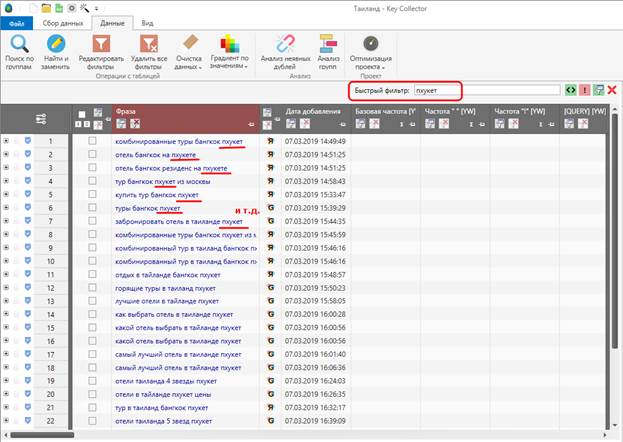623x442 pixels.
Task: Click the gear settings icon in title bar
Action: 72,8
